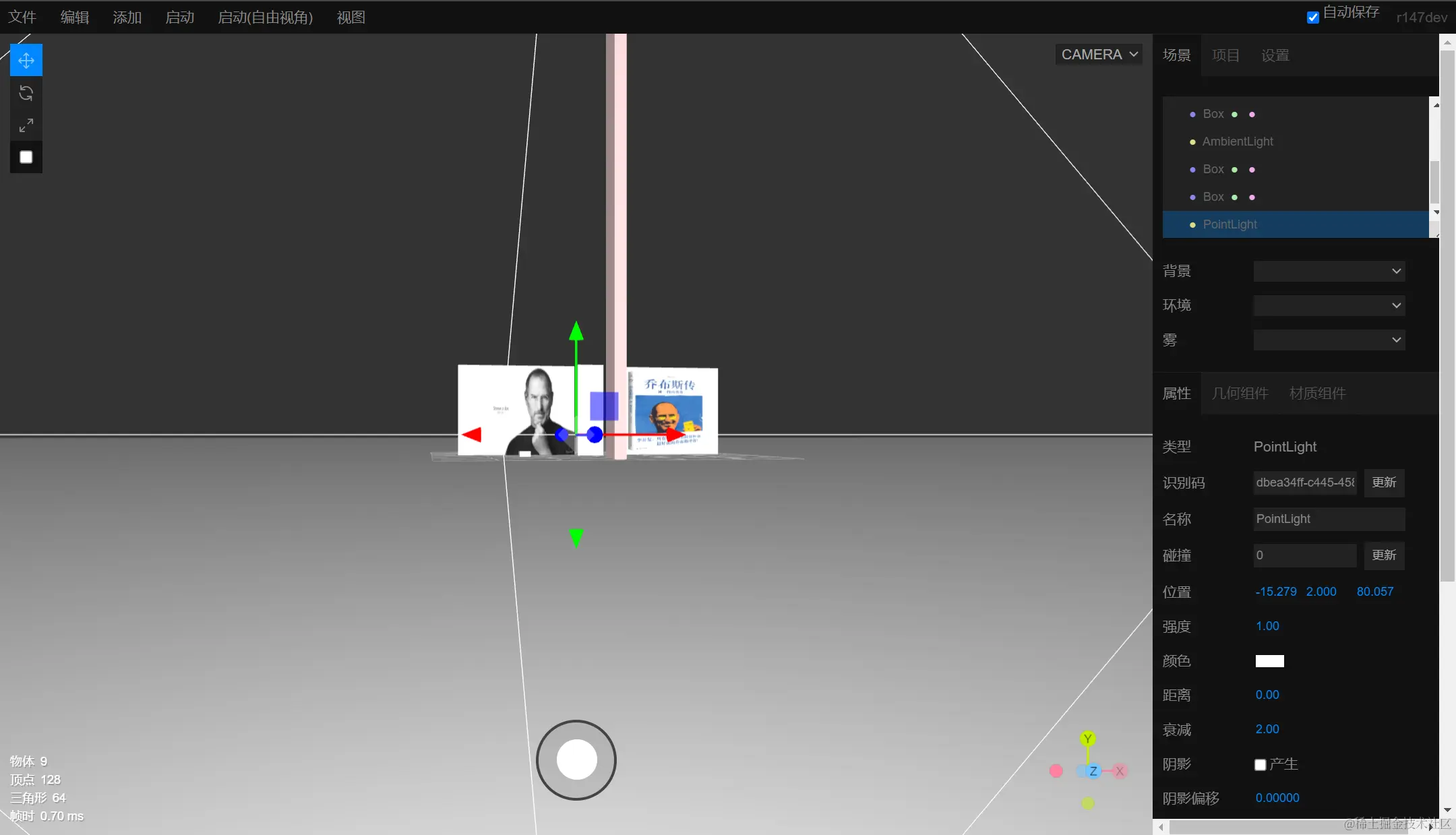This screenshot has width=1456, height=835.
Task: Click the white joystick control circle
Action: point(576,760)
